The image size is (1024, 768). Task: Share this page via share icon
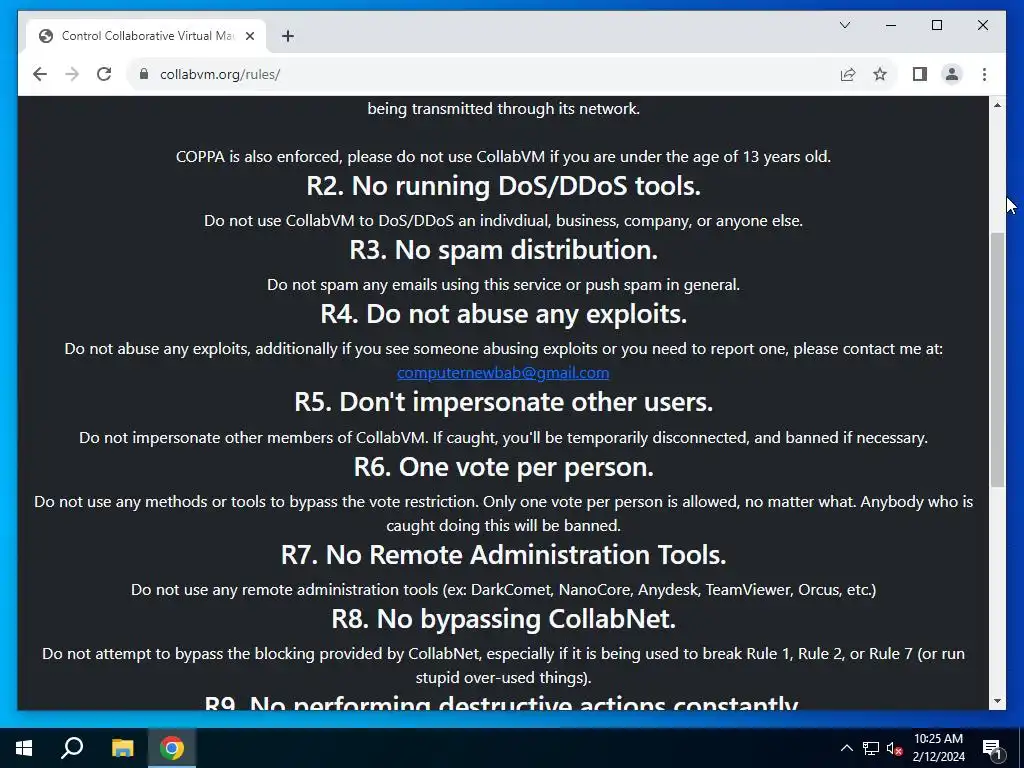(848, 74)
